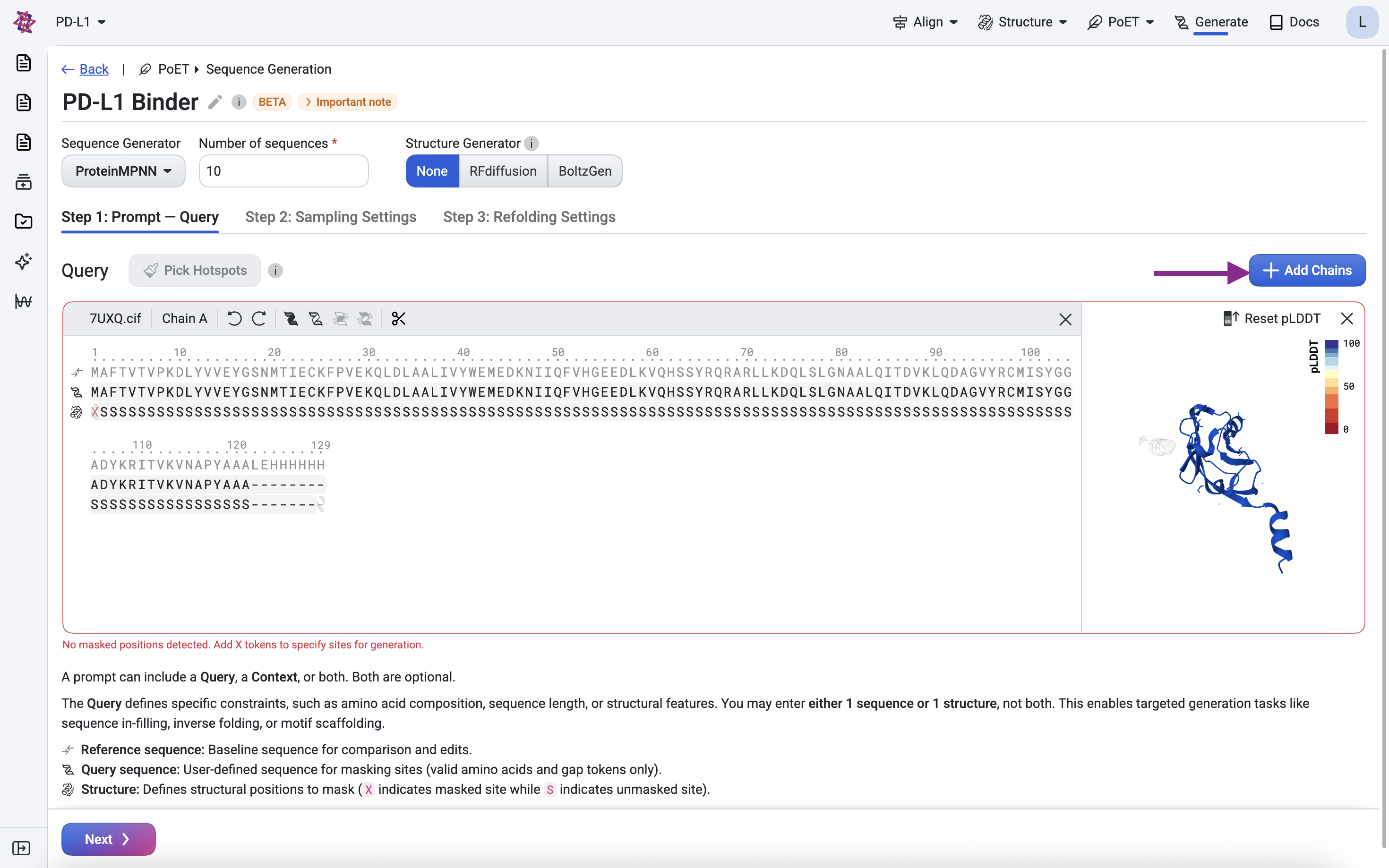
Task: Click the info icon beside Pick Hotspots
Action: pos(275,271)
